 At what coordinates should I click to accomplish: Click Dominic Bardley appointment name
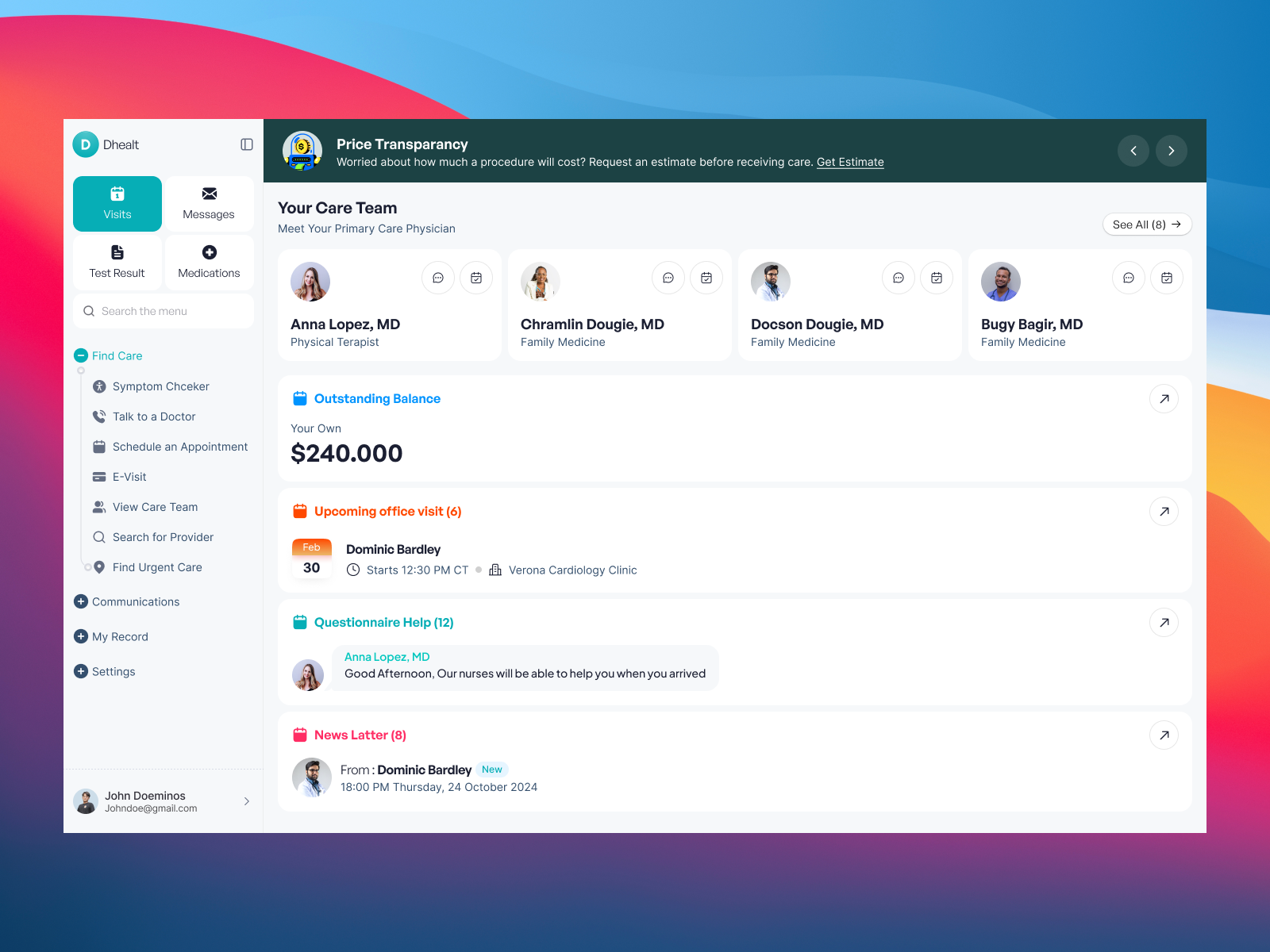(x=393, y=549)
